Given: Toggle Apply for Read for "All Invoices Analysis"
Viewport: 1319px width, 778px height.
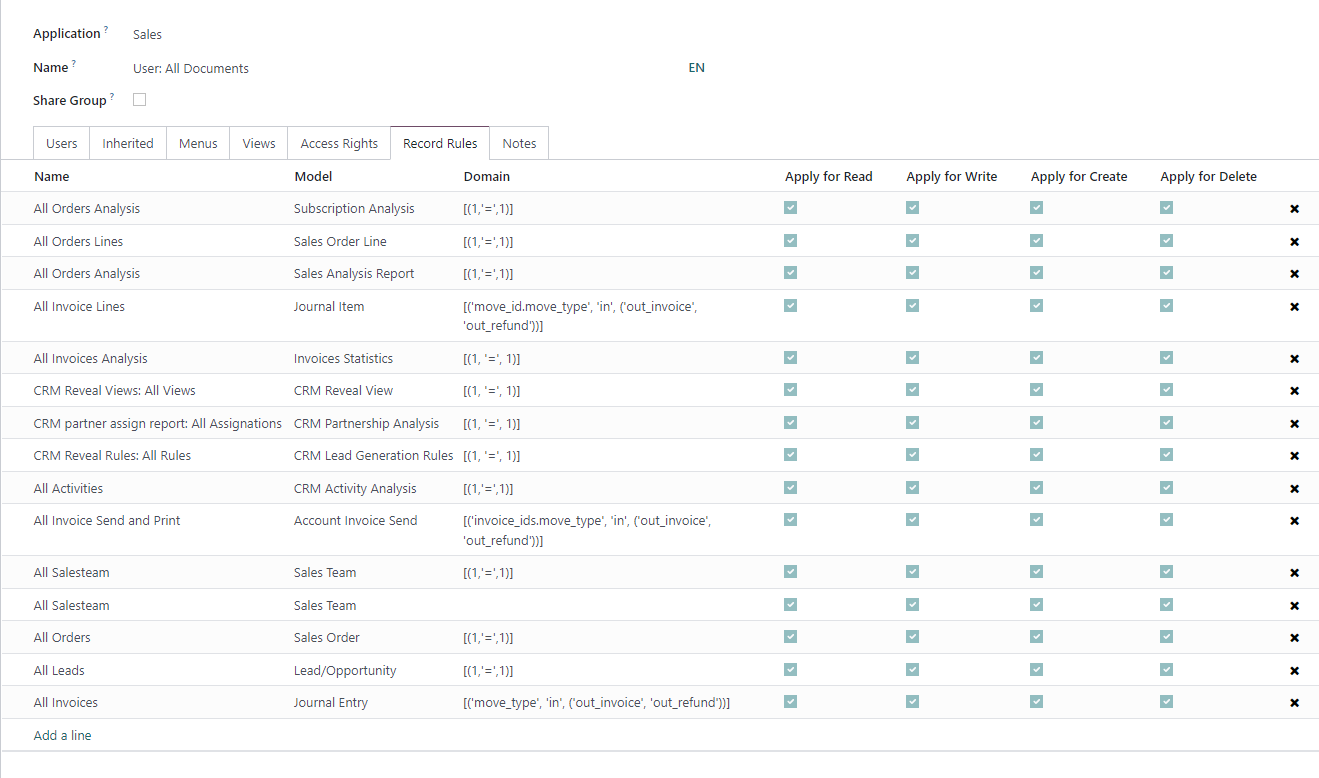Looking at the screenshot, I should click(790, 357).
